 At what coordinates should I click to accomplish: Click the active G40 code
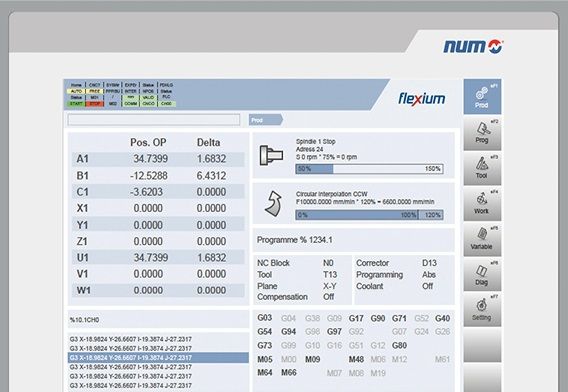click(442, 318)
